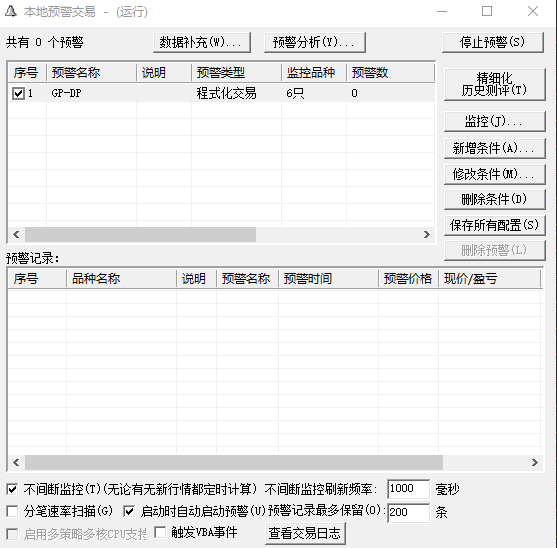
Task: Open 查看交易日志 log viewer
Action: (305, 533)
